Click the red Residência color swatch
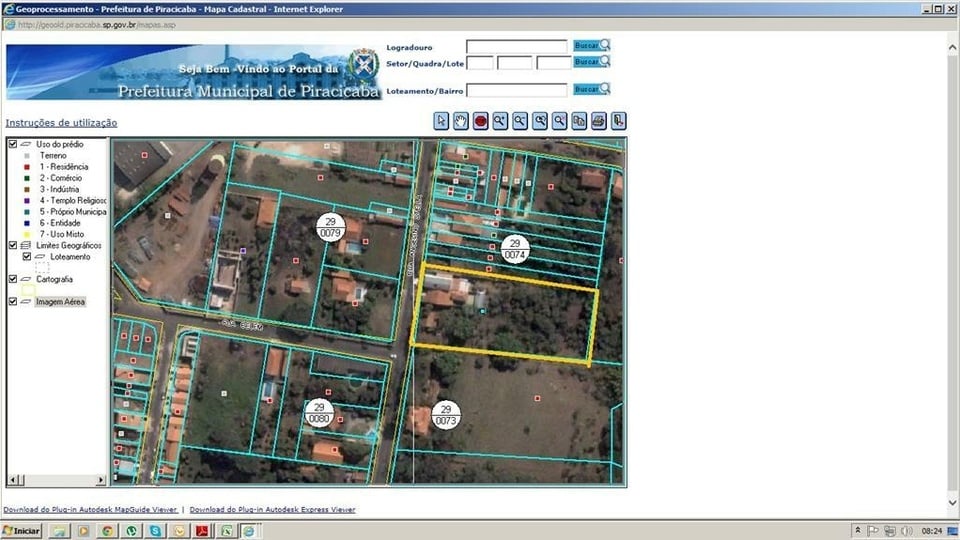The image size is (960, 540). [26, 167]
